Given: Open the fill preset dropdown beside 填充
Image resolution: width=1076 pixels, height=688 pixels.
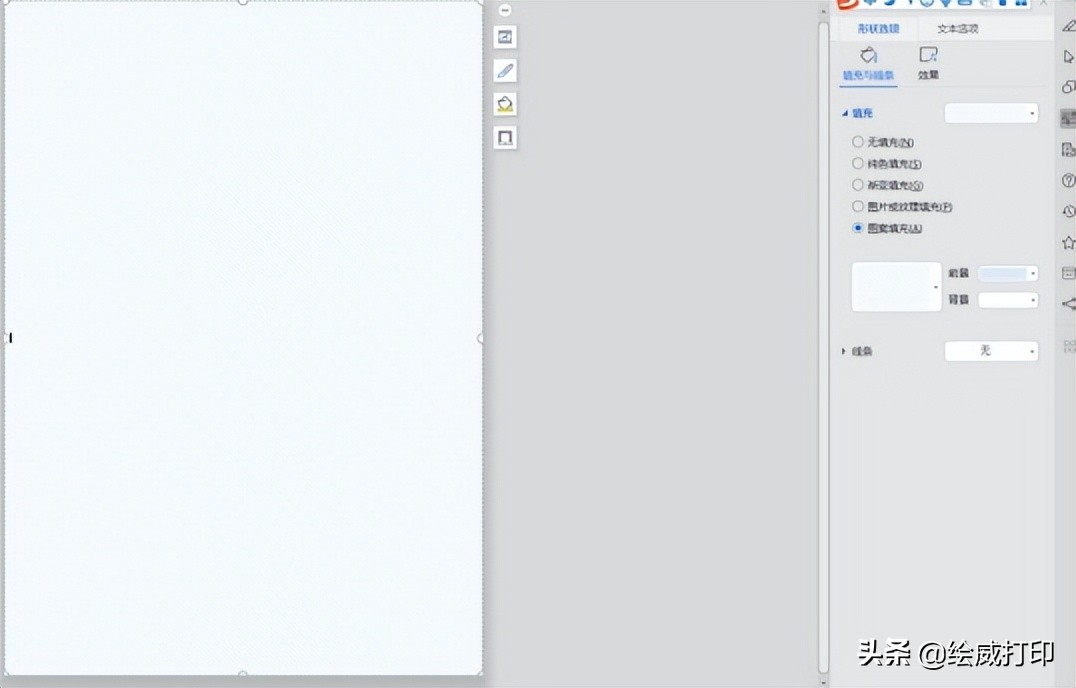Looking at the screenshot, I should click(992, 113).
